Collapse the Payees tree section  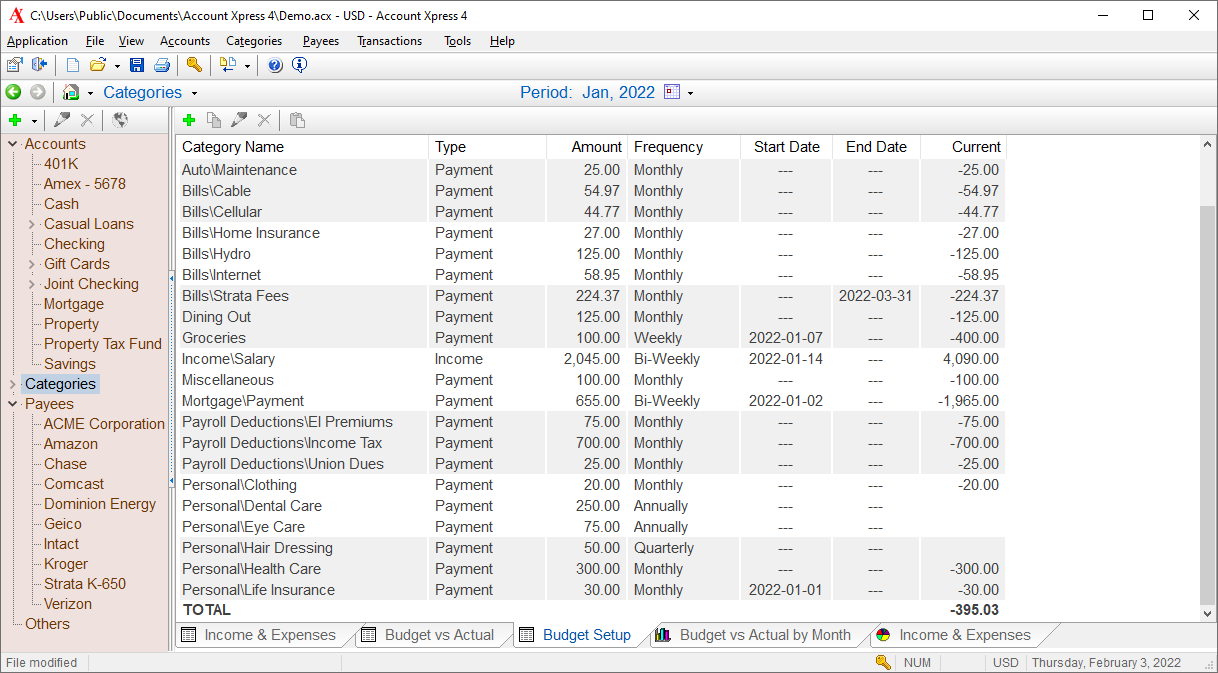point(13,404)
